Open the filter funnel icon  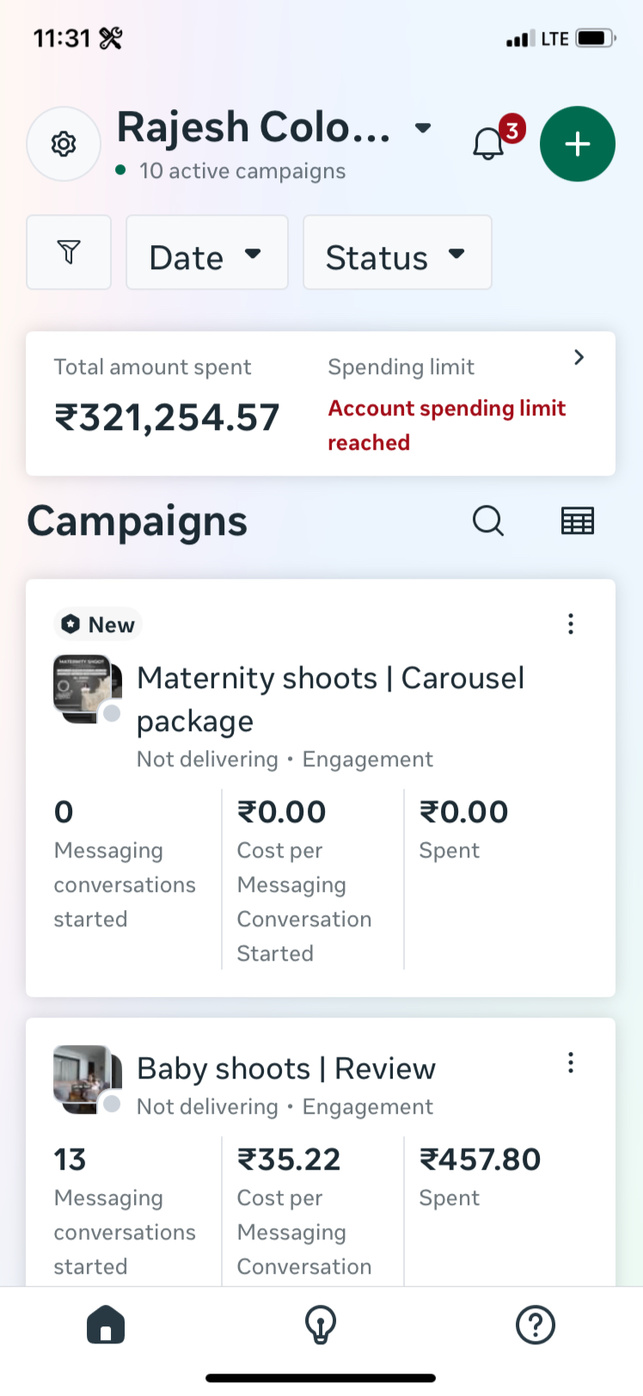coord(68,253)
